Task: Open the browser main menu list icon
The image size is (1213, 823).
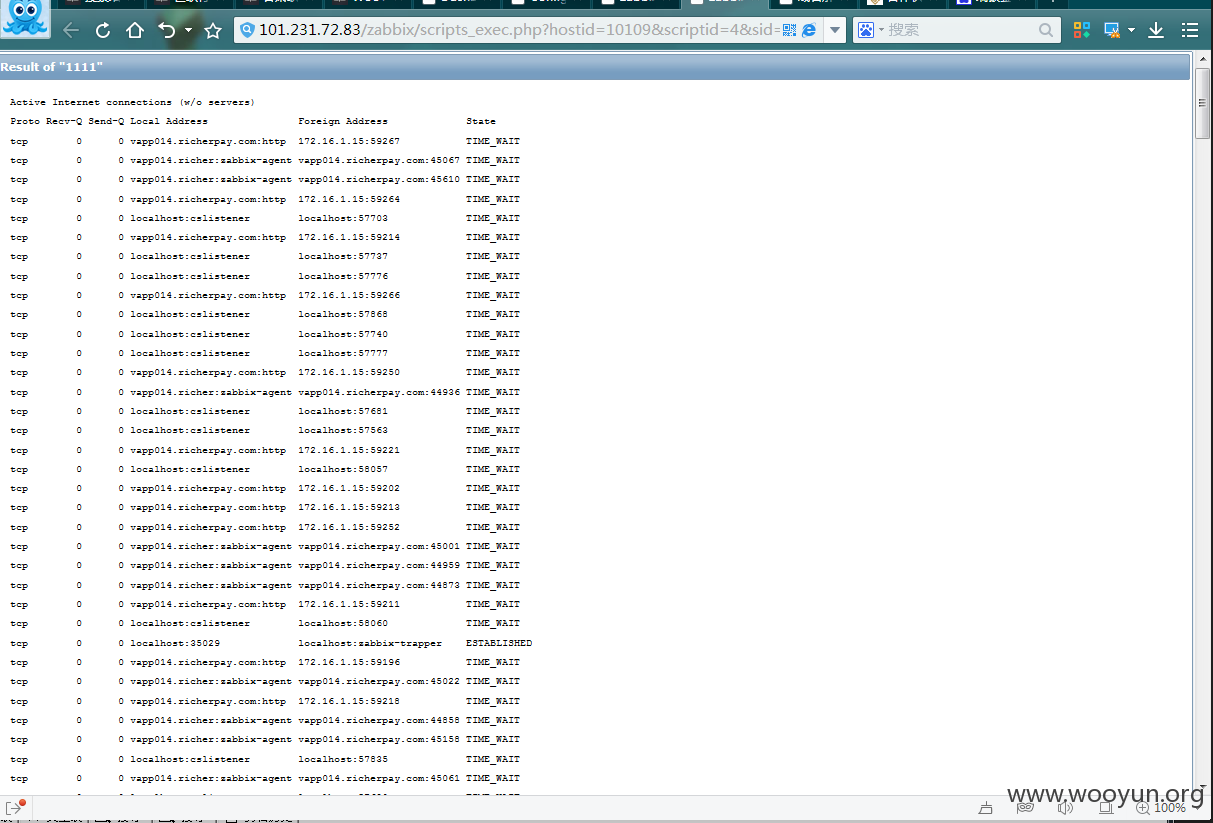Action: click(1189, 30)
